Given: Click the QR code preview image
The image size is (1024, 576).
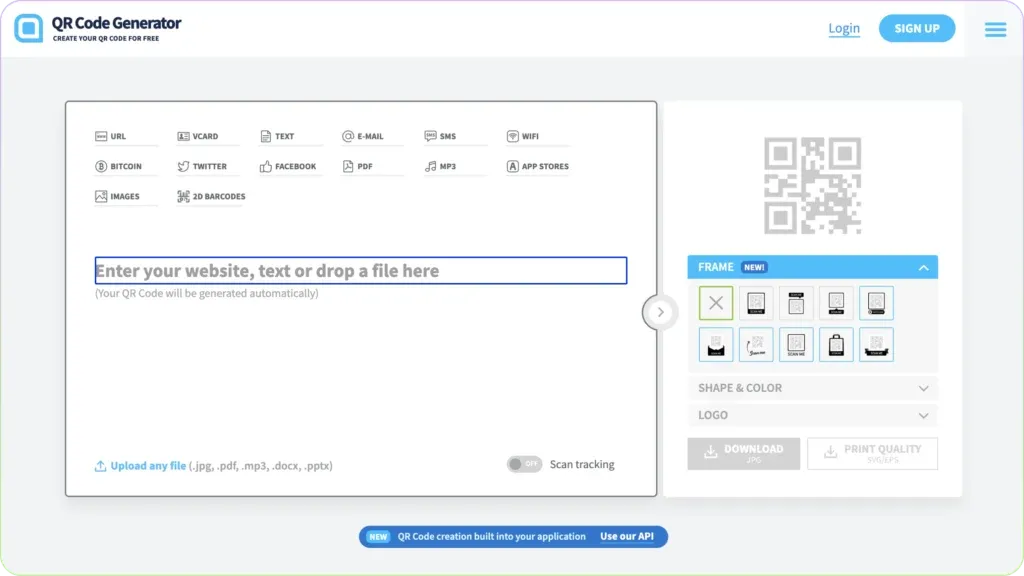Looking at the screenshot, I should pyautogui.click(x=812, y=186).
